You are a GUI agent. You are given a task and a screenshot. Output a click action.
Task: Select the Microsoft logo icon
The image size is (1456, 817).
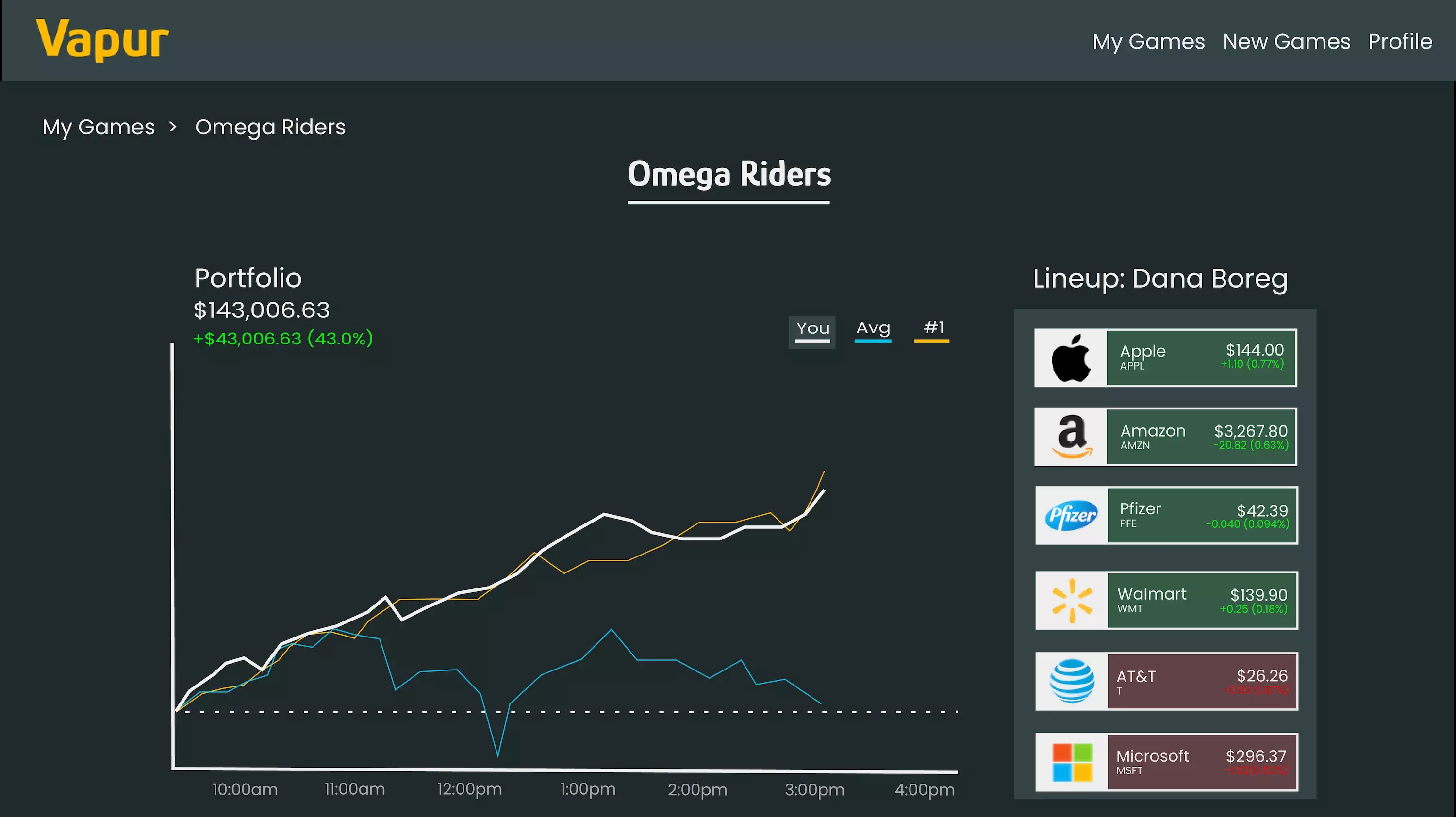tap(1072, 762)
